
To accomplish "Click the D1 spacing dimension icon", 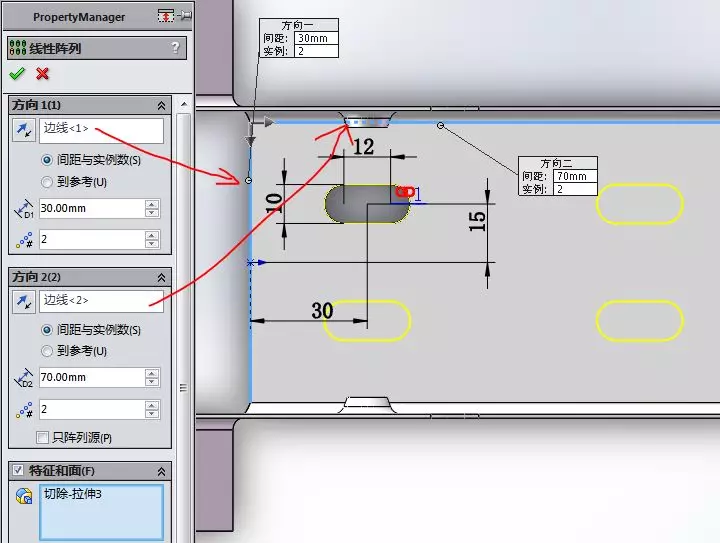I will click(x=23, y=209).
